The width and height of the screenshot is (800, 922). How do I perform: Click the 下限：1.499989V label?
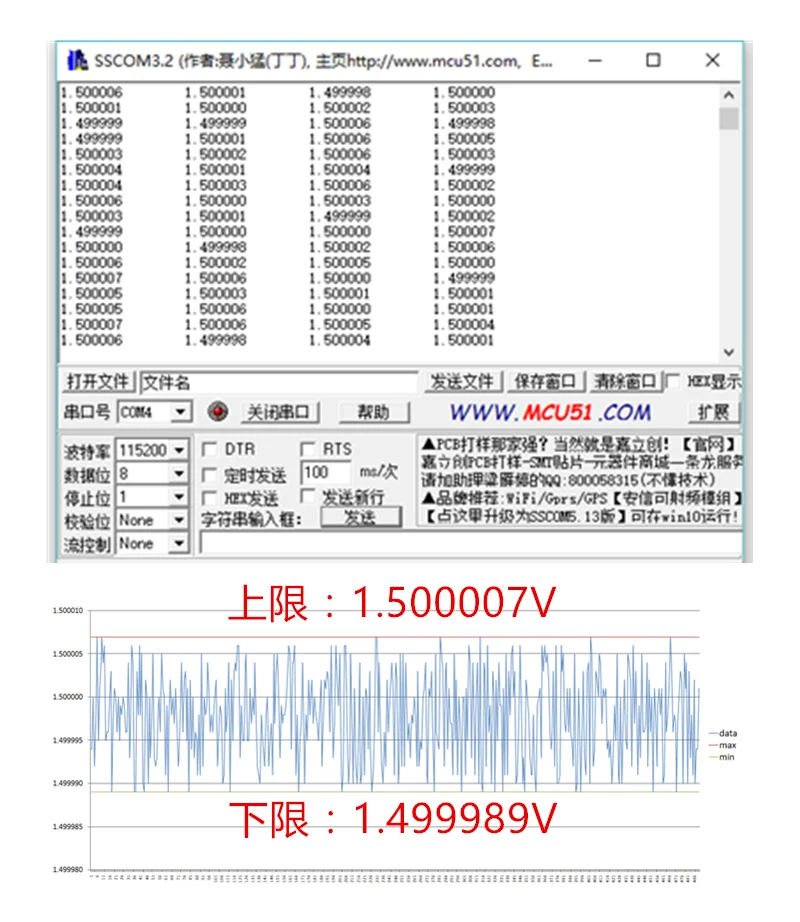tap(392, 819)
